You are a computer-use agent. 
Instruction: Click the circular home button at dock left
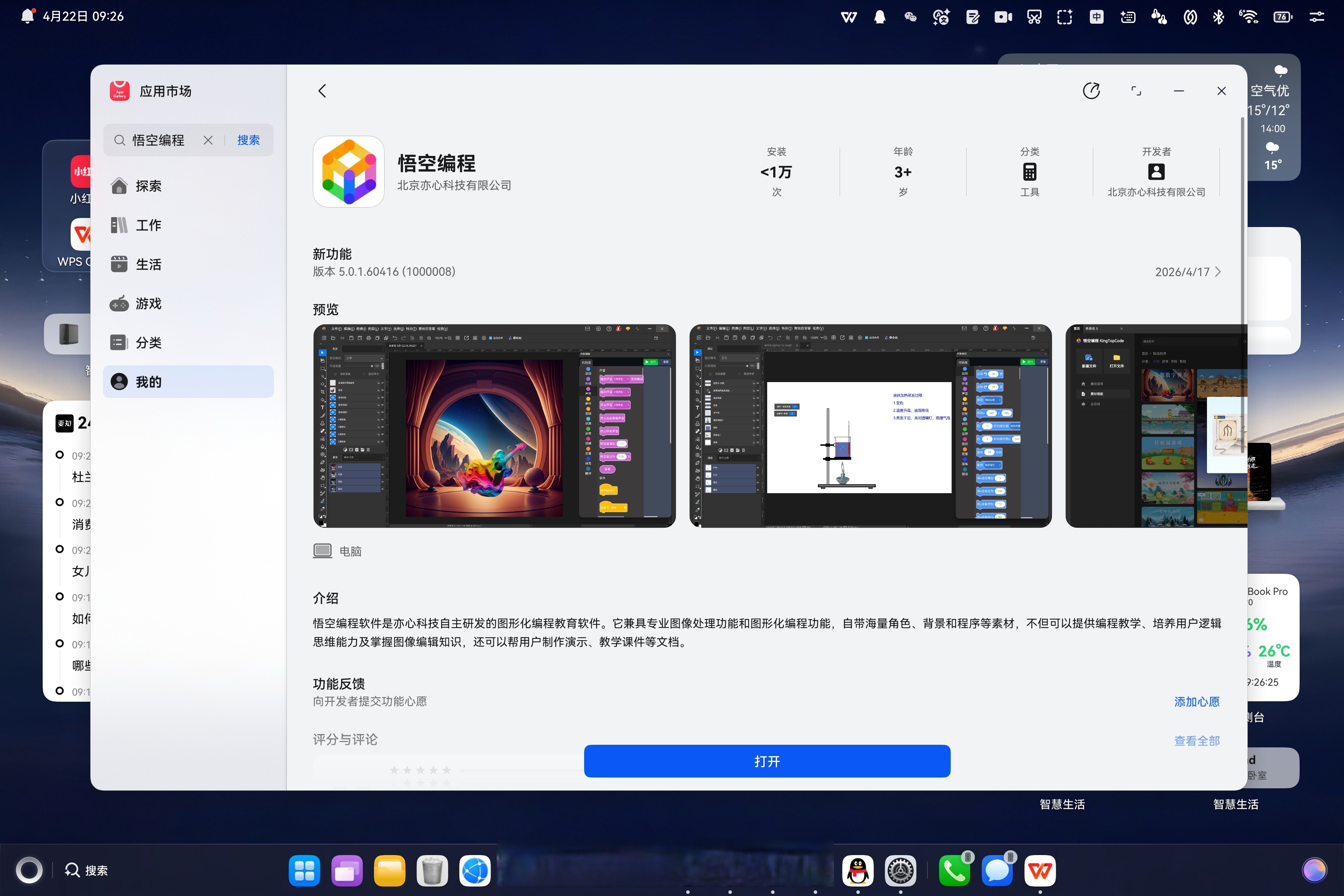(29, 870)
